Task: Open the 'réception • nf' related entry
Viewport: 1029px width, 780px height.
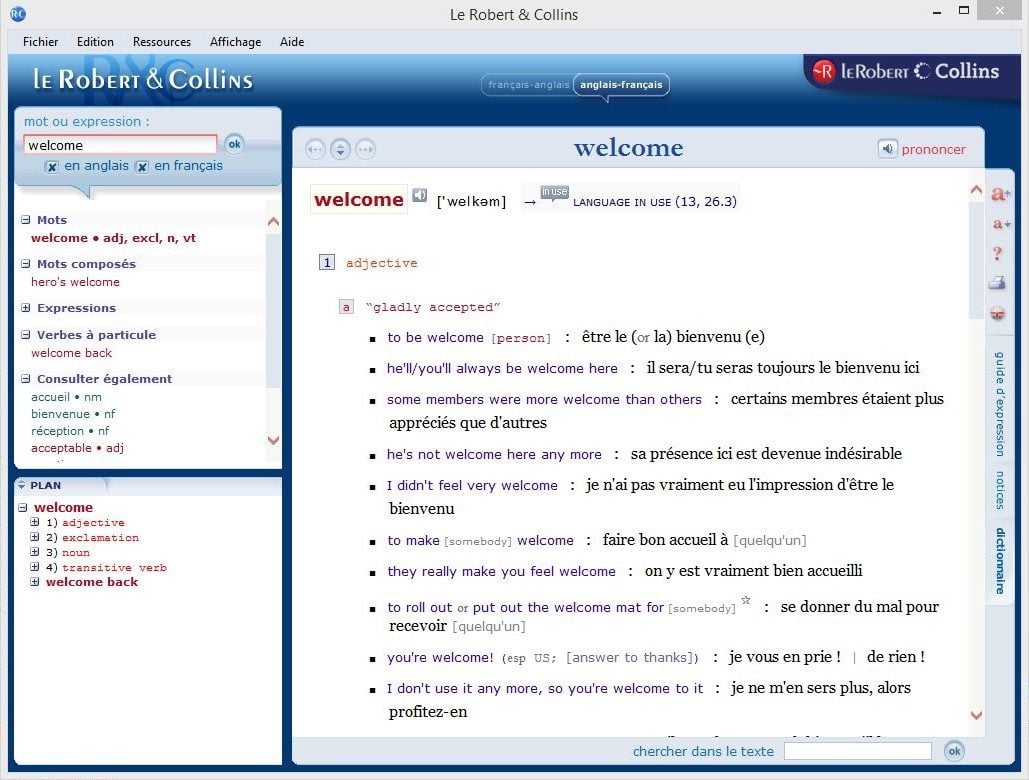Action: pos(70,431)
